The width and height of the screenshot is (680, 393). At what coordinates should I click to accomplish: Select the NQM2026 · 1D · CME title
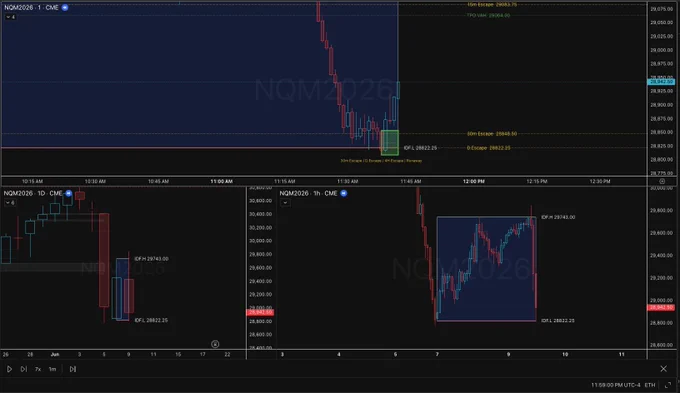(x=33, y=193)
